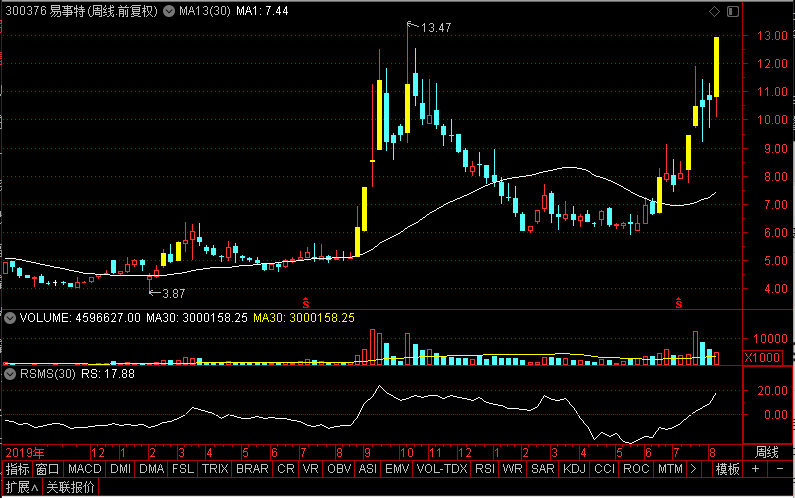Screen dimensions: 795x498
Task: Switch to the 指标 tab
Action: click(x=17, y=469)
